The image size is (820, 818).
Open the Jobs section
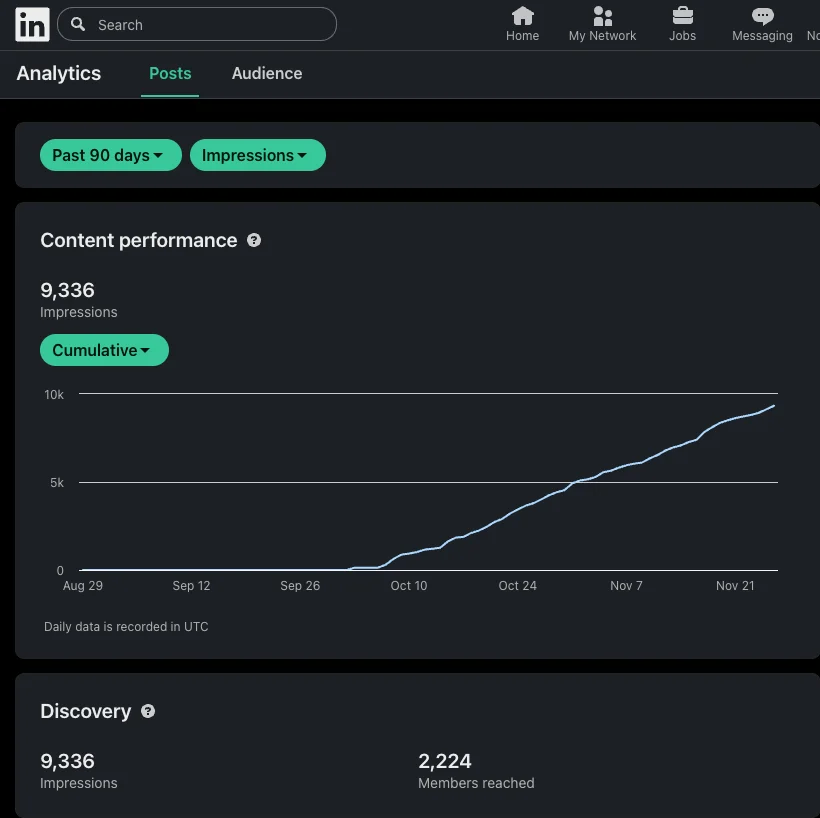tap(682, 22)
